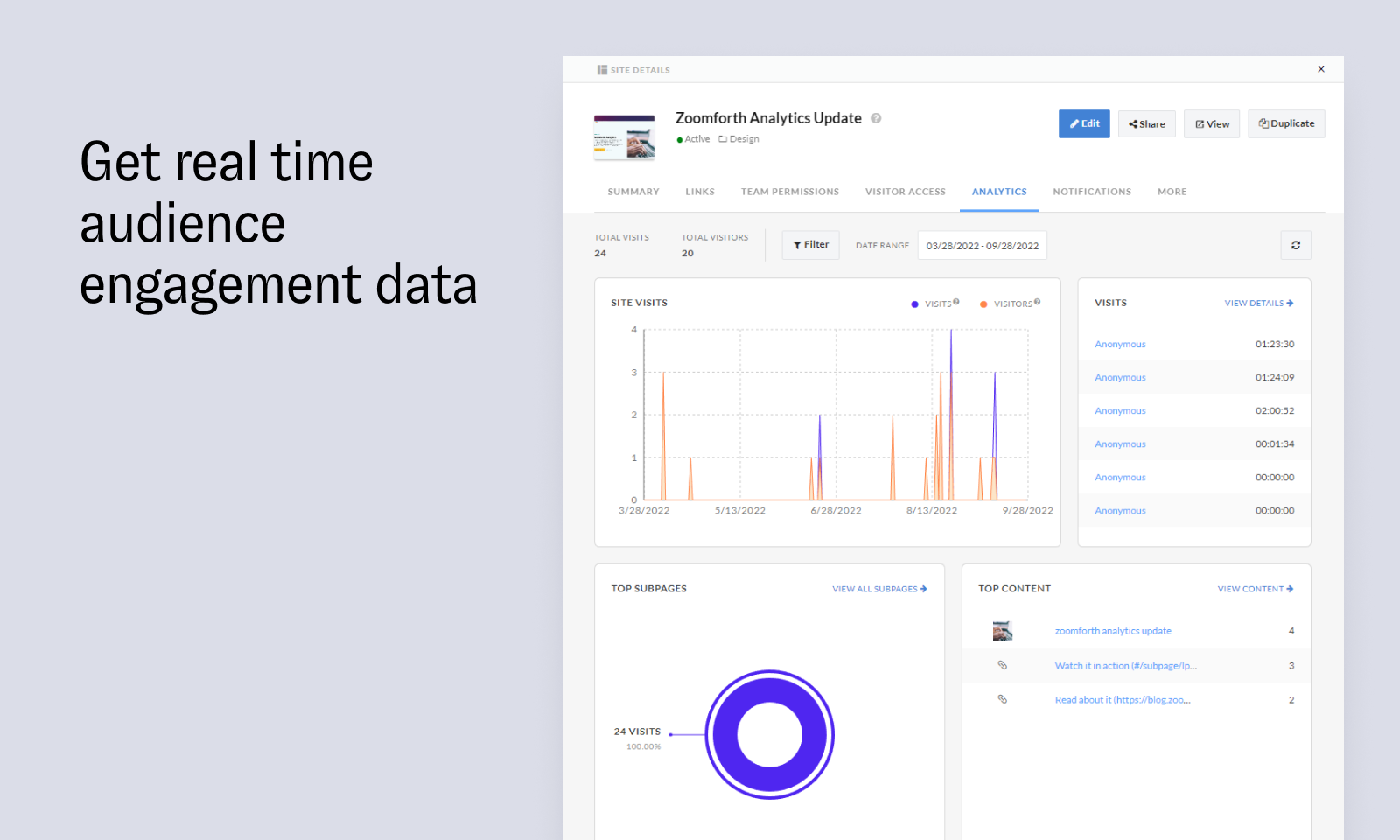
Task: Click the Design folder label
Action: [x=738, y=139]
